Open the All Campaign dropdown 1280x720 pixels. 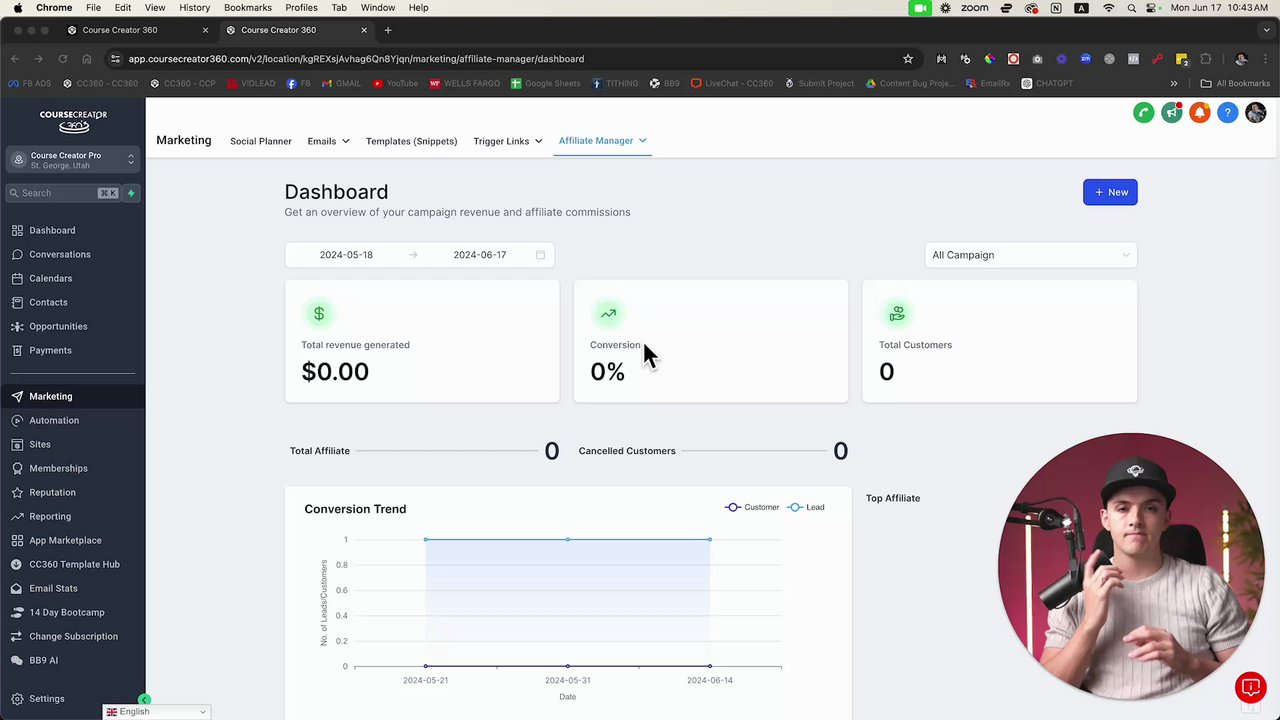point(1030,255)
